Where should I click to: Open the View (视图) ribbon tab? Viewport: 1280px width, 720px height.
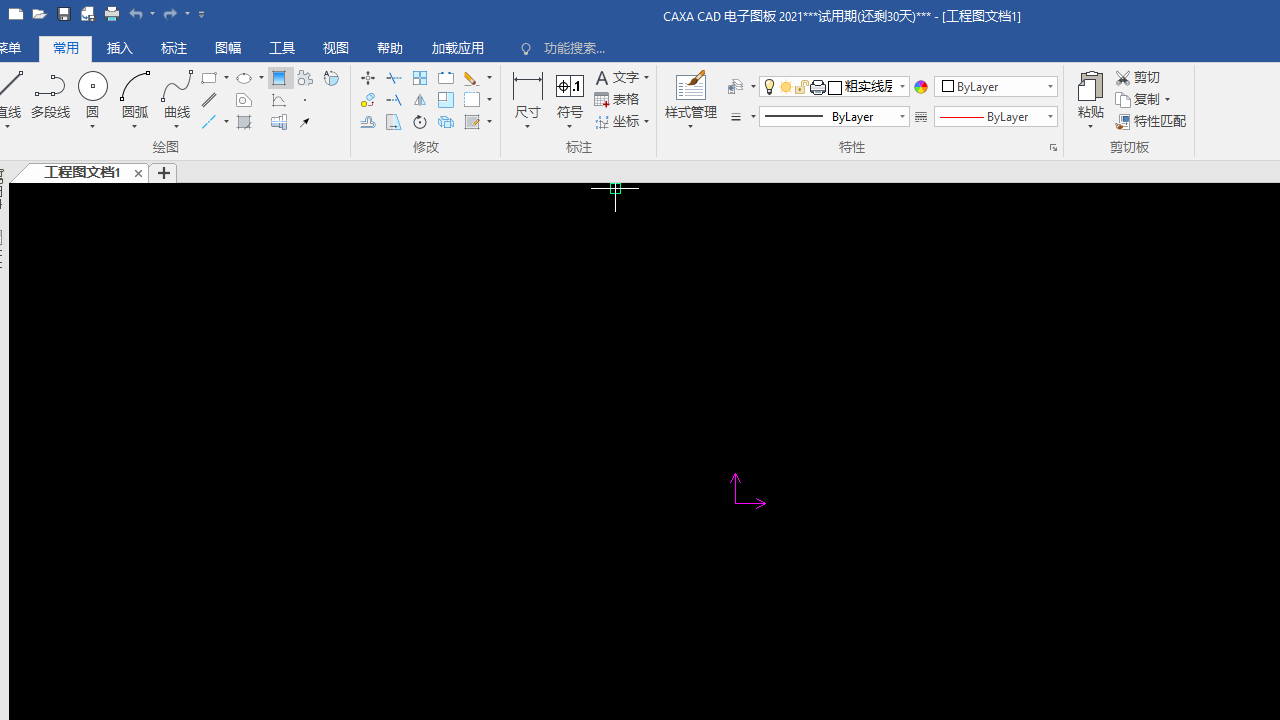pos(336,48)
